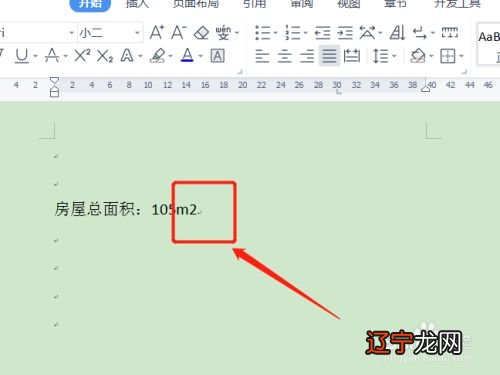
Task: Click the clear formatting eraser icon
Action: (202, 33)
